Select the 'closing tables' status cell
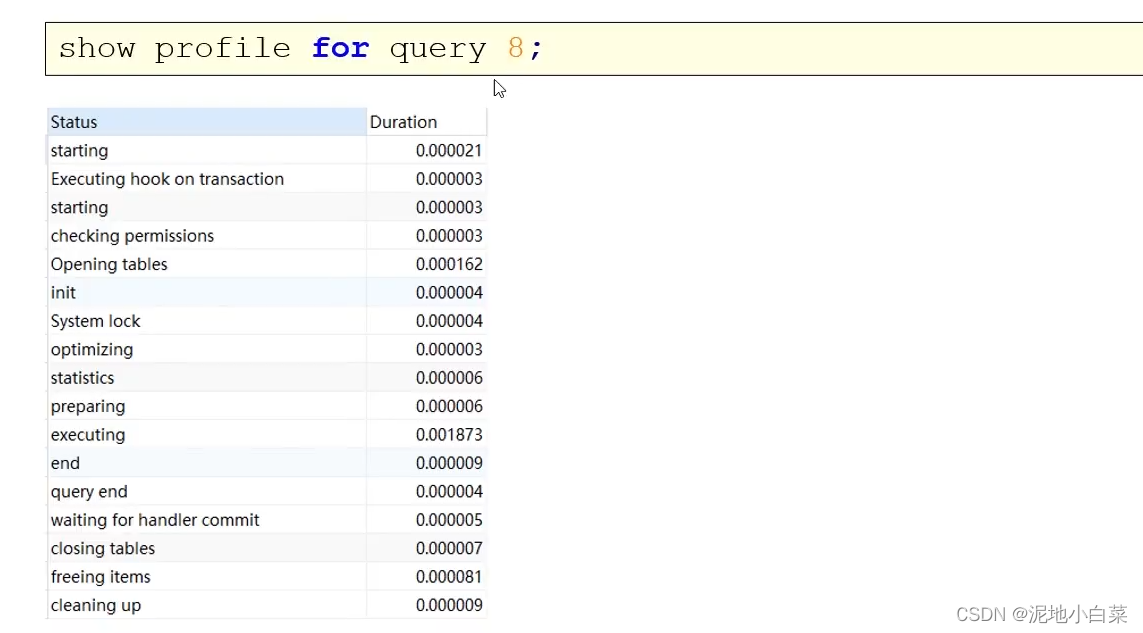 (207, 548)
